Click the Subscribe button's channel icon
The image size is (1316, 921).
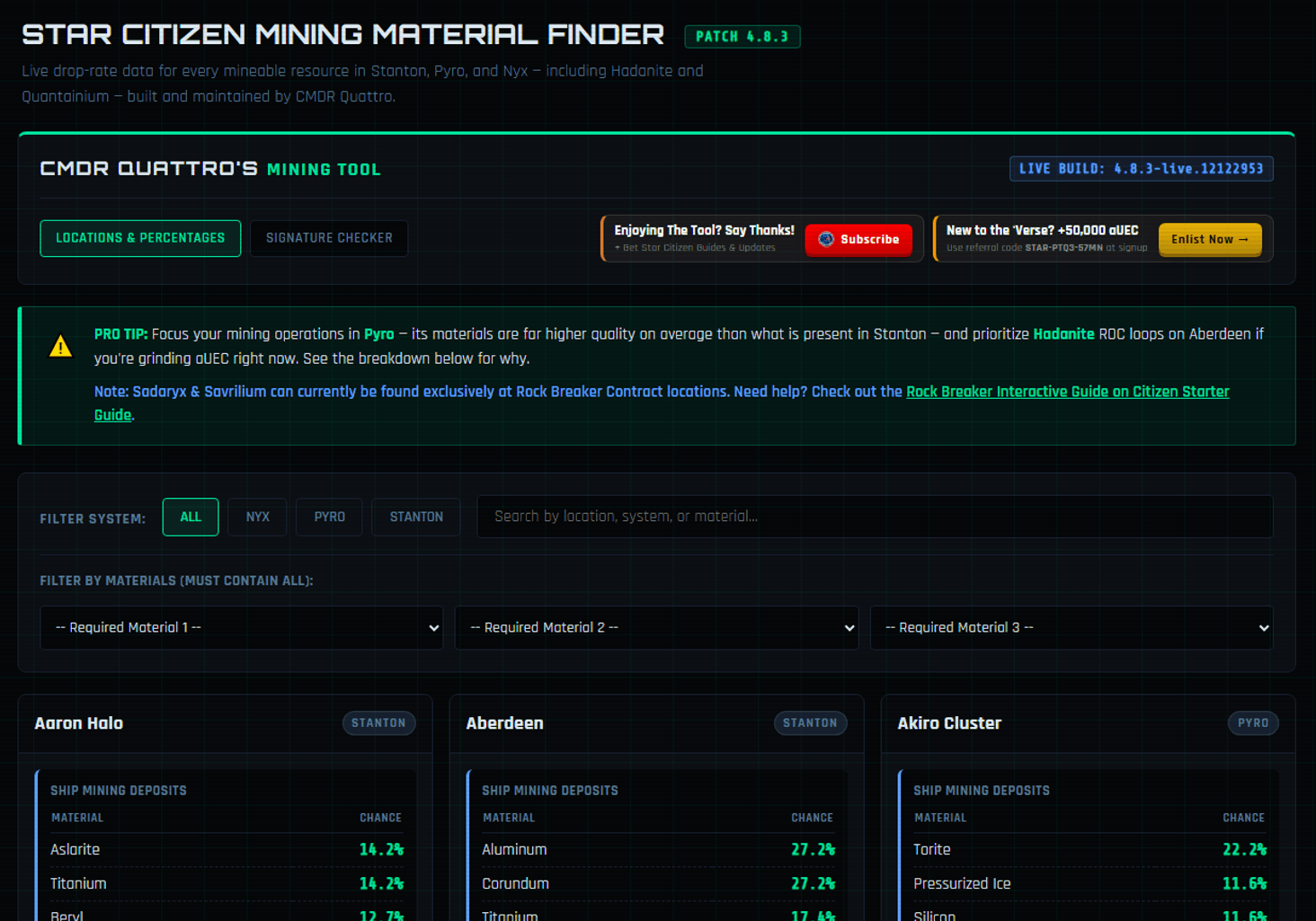[x=826, y=239]
